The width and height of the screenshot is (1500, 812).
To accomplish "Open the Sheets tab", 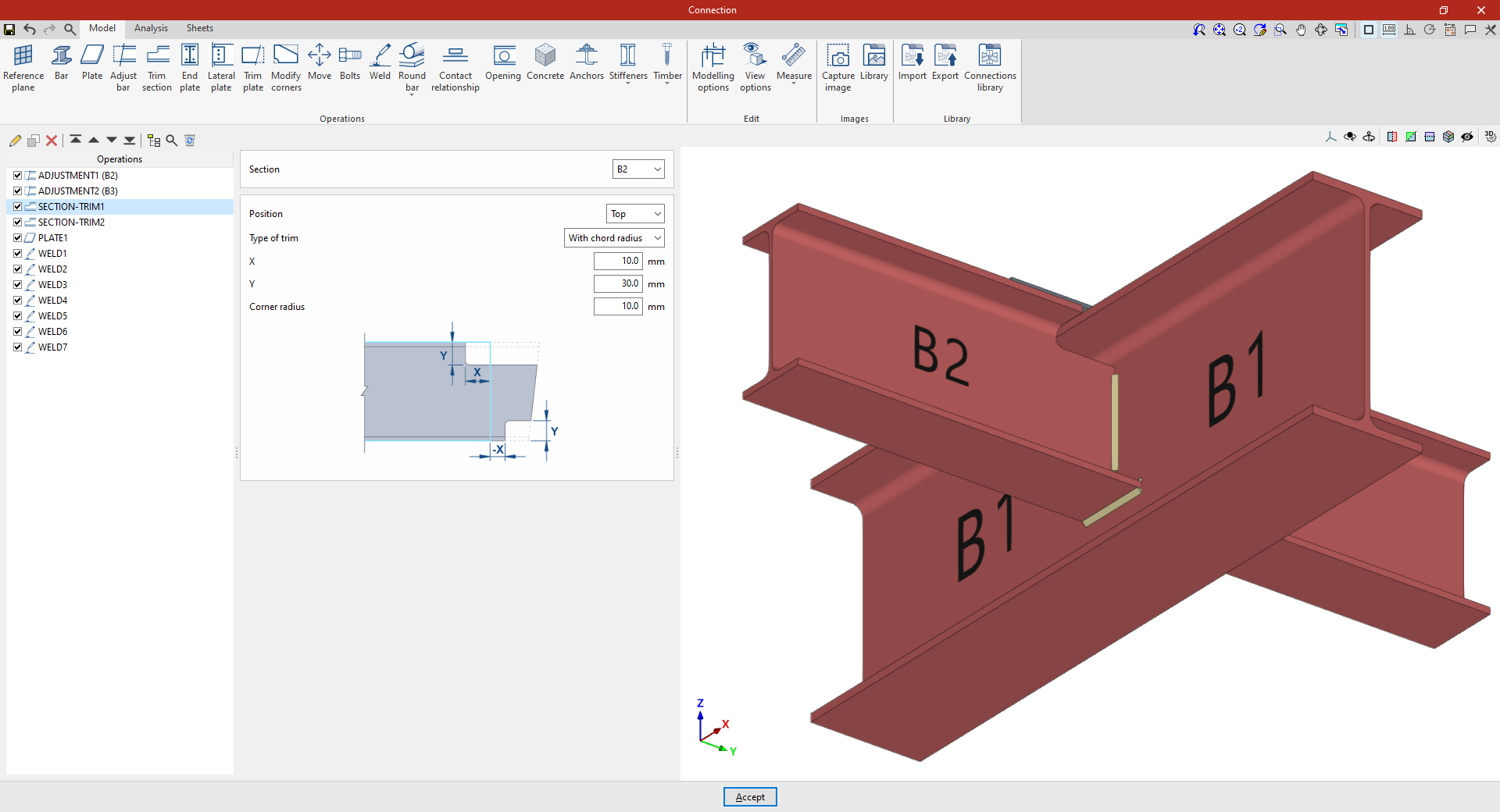I will [199, 28].
